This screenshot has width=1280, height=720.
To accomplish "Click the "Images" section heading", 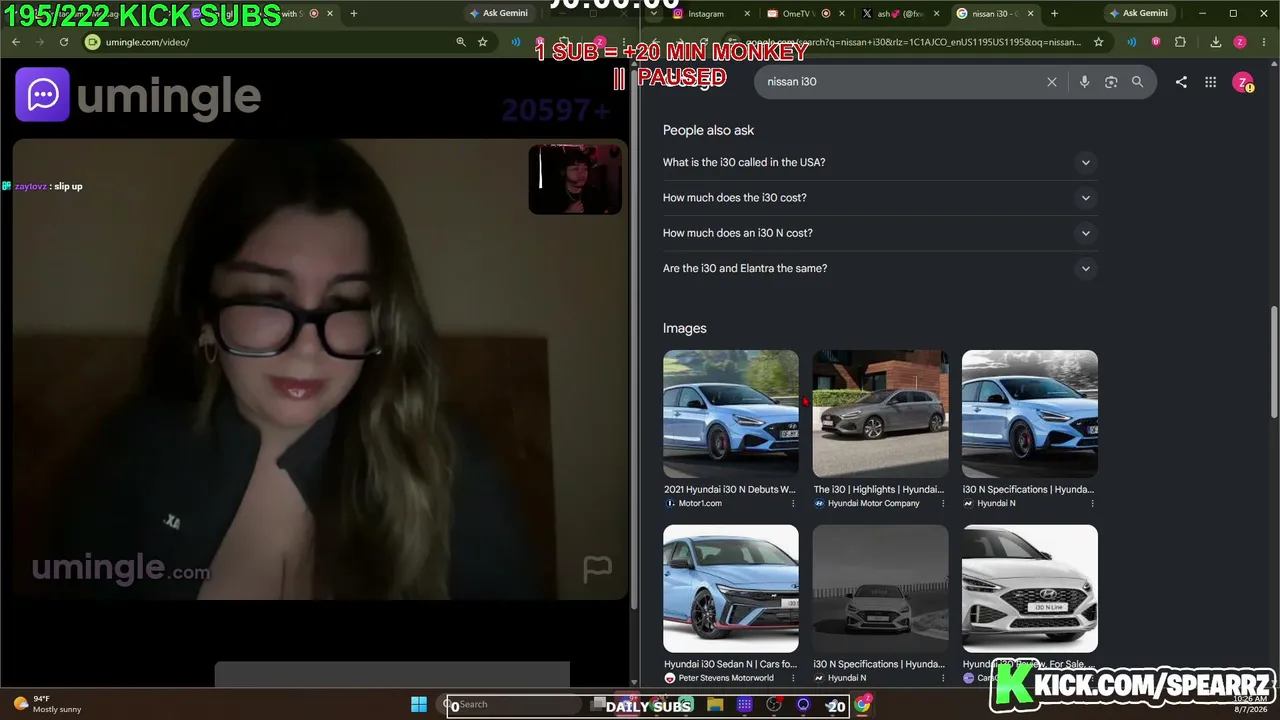I will (684, 328).
